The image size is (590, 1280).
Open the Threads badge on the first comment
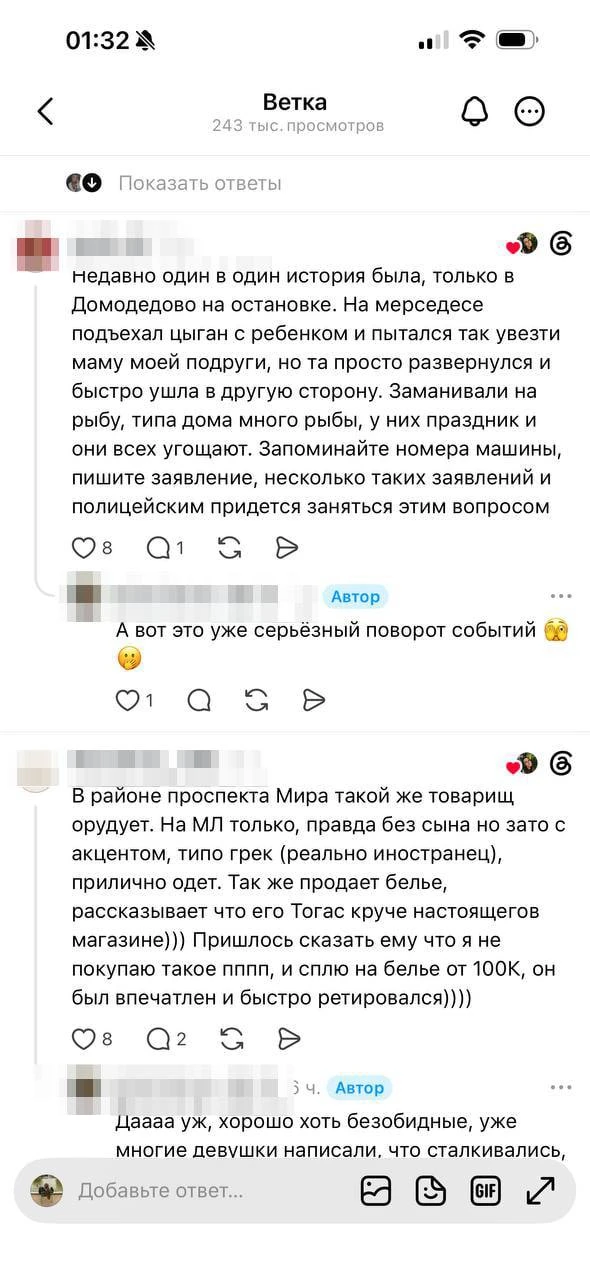561,244
